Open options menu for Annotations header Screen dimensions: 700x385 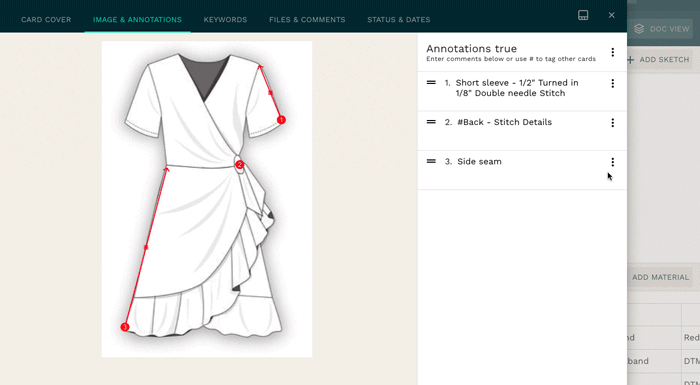(x=612, y=52)
